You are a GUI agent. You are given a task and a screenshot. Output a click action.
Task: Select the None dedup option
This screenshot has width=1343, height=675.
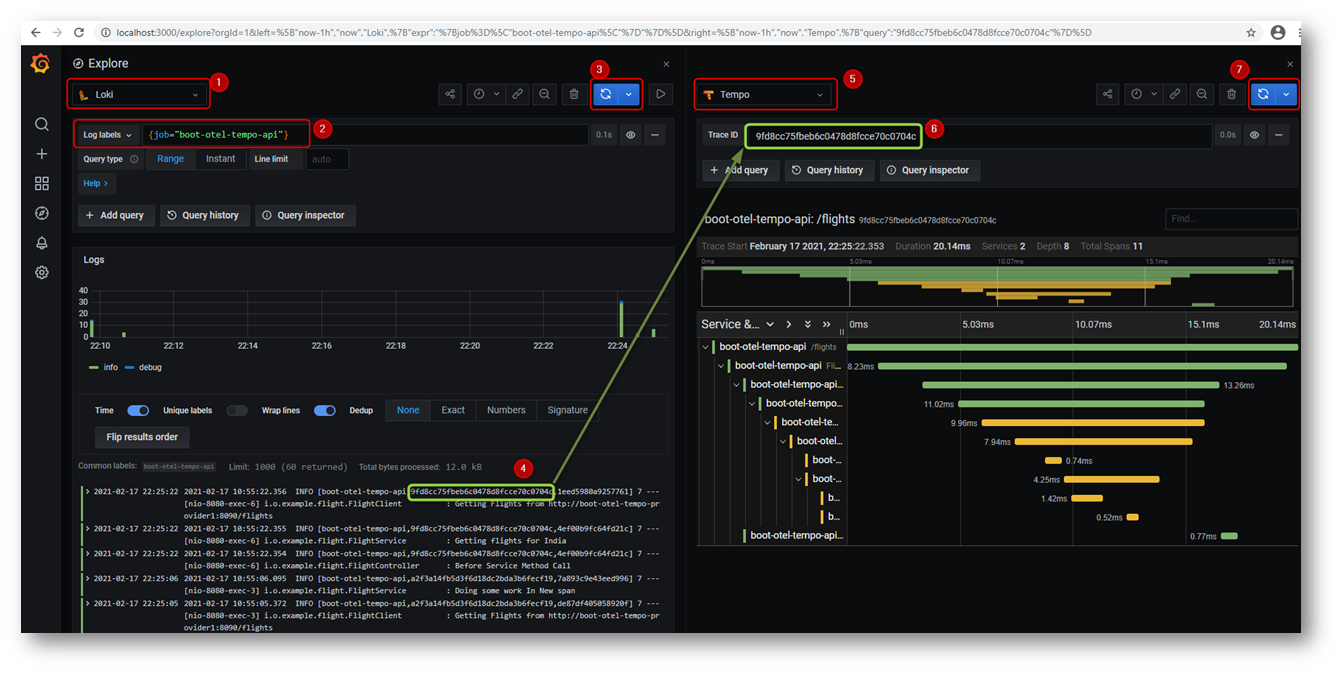[x=408, y=410]
